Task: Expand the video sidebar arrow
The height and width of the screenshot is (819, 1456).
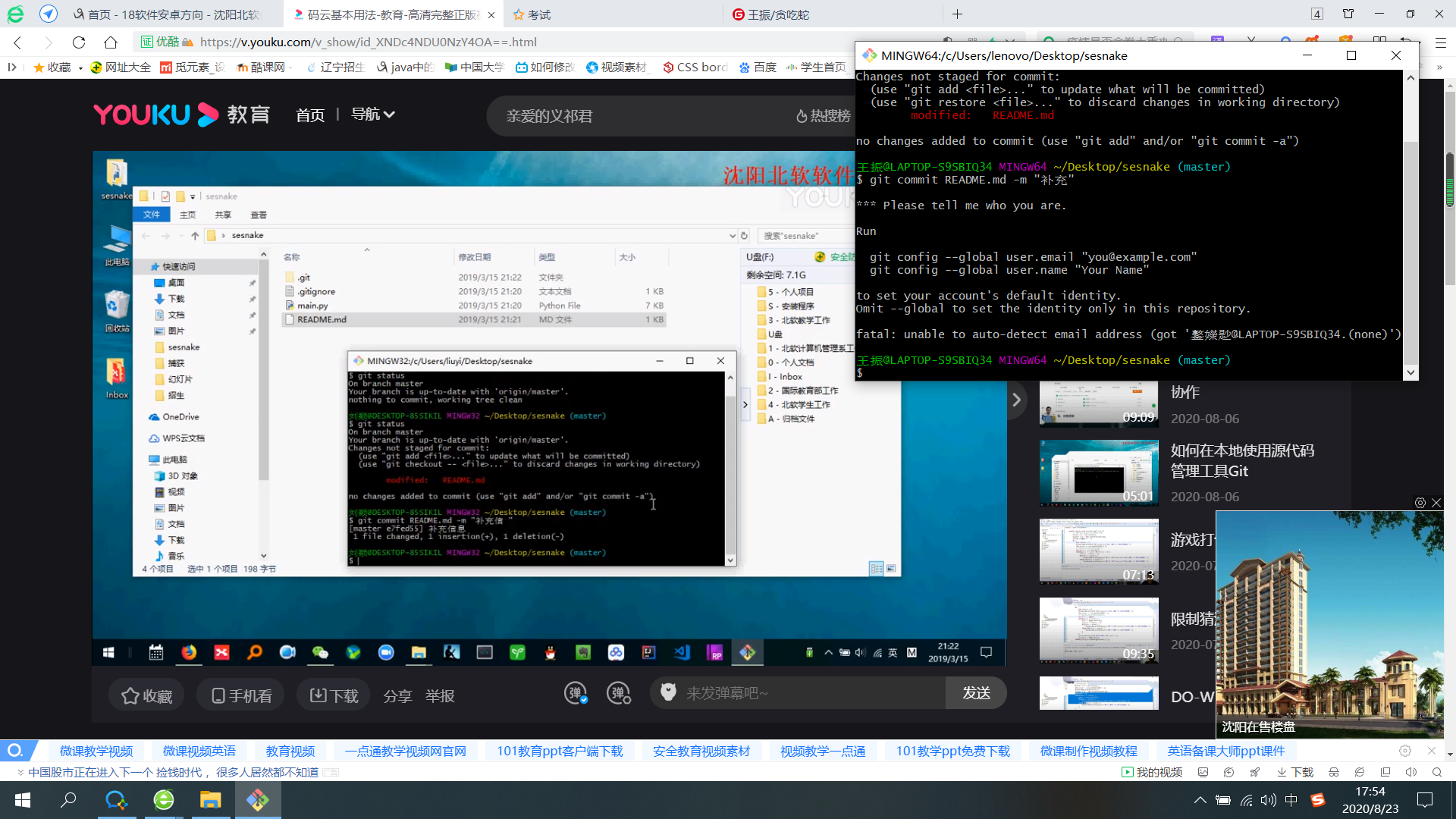Action: point(1016,400)
